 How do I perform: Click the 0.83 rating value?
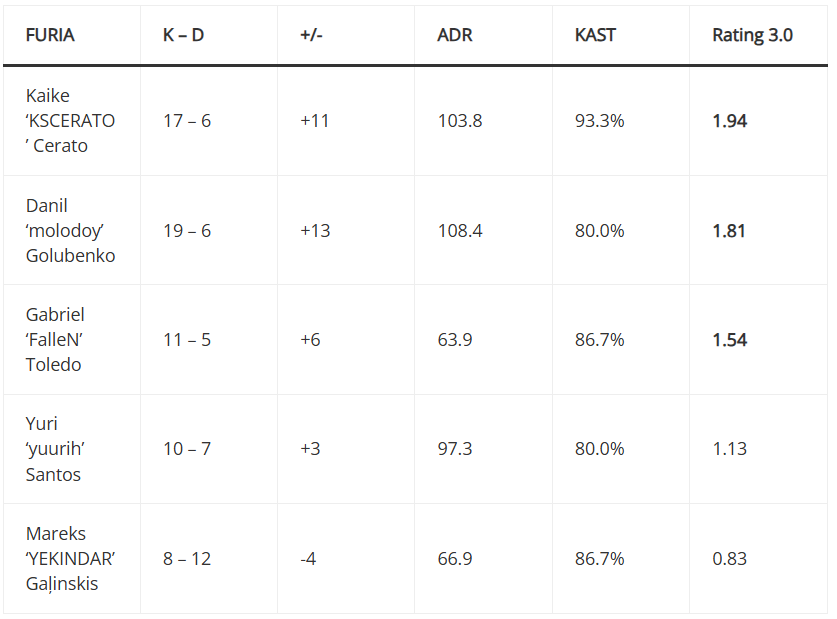coord(729,559)
